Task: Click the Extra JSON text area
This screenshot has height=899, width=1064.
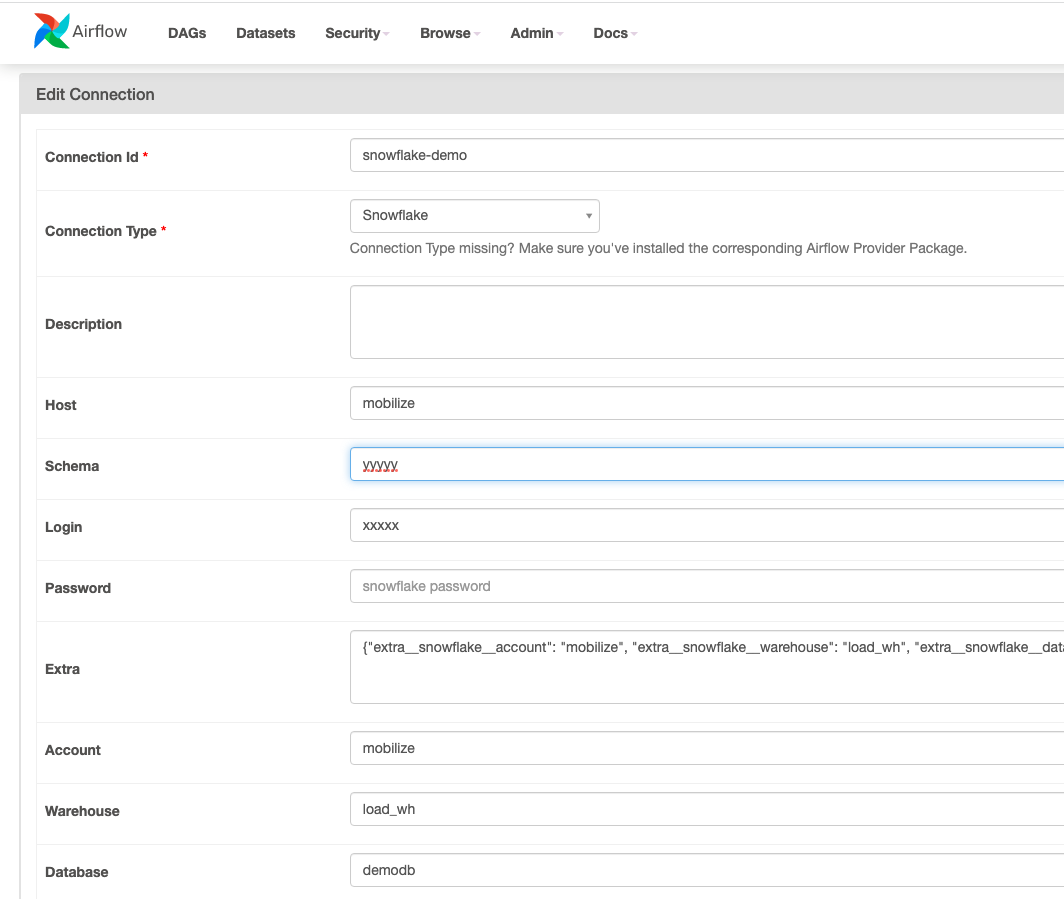Action: pos(707,667)
